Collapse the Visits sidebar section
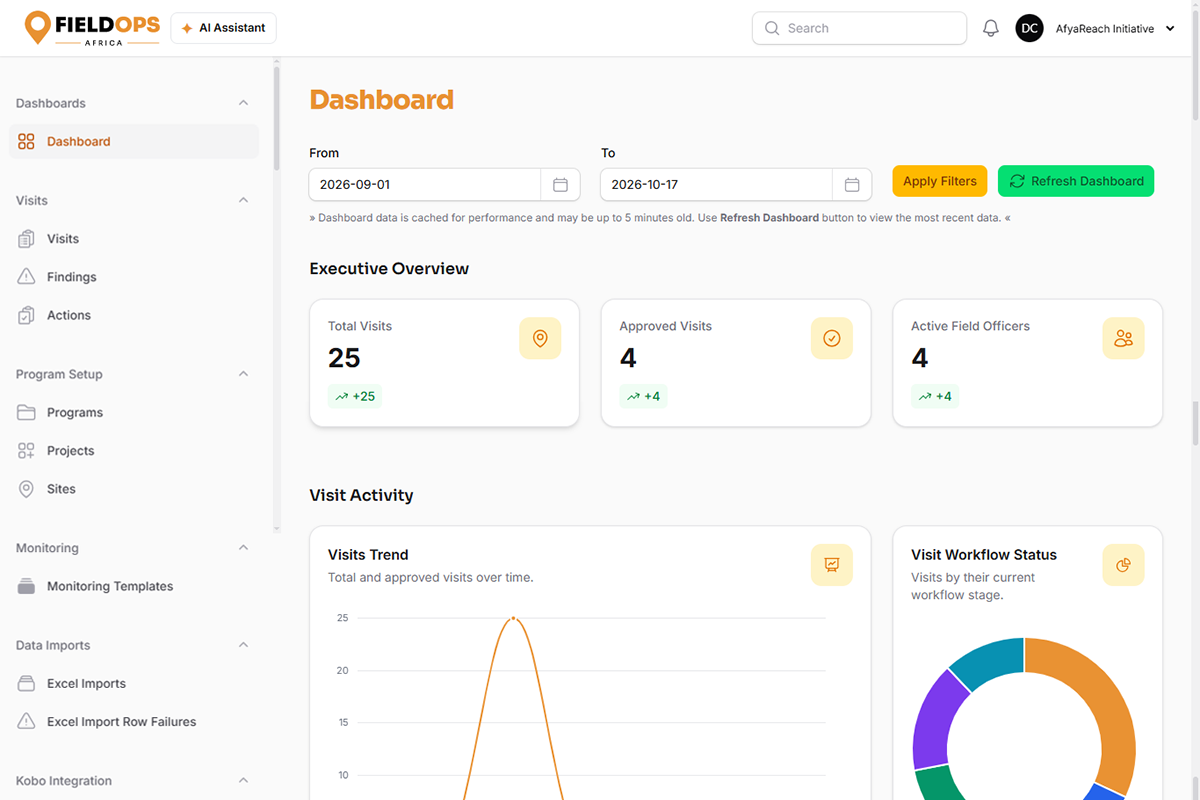1200x800 pixels. 243,200
